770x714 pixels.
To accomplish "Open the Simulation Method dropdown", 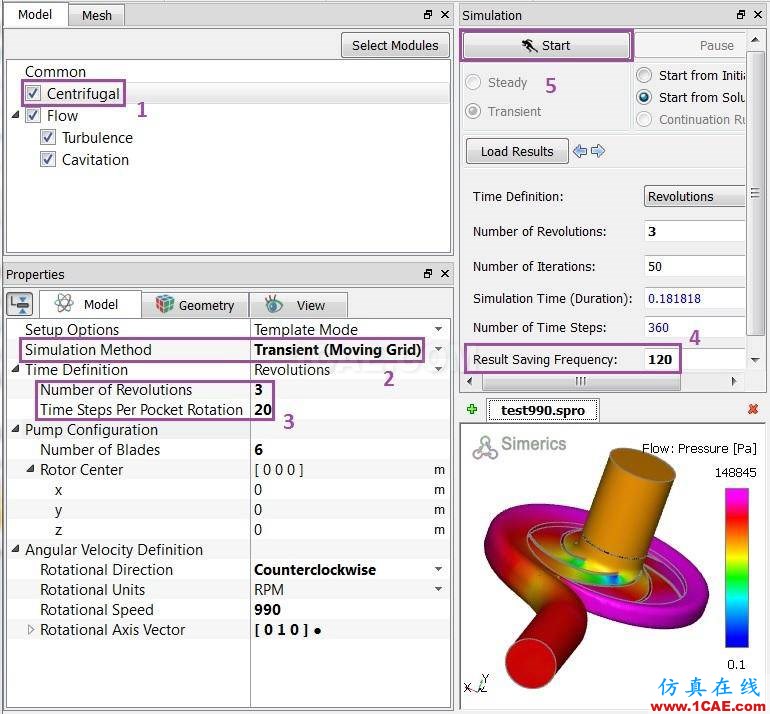I will click(x=439, y=349).
